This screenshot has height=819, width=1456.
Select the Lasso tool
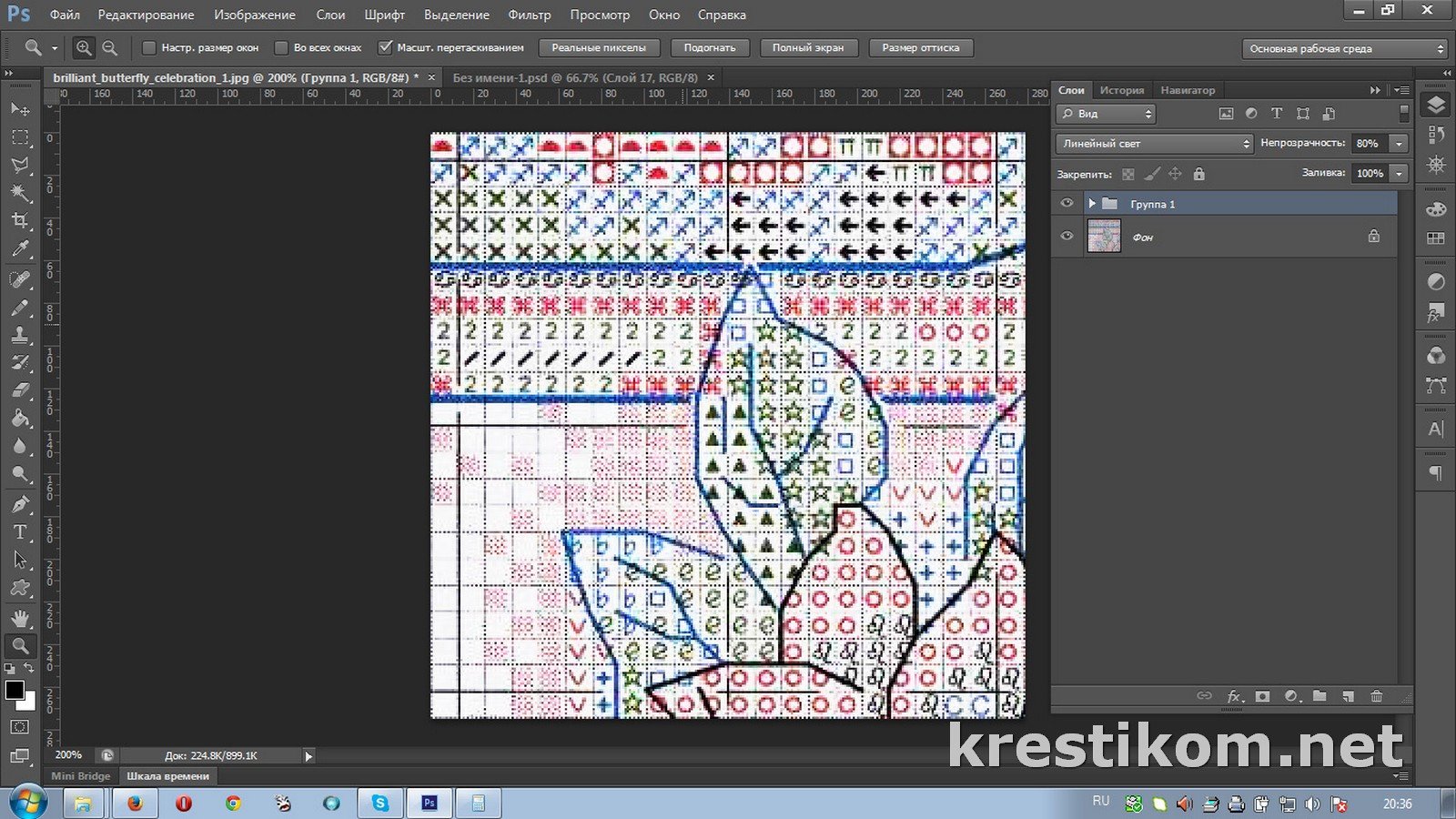20,165
